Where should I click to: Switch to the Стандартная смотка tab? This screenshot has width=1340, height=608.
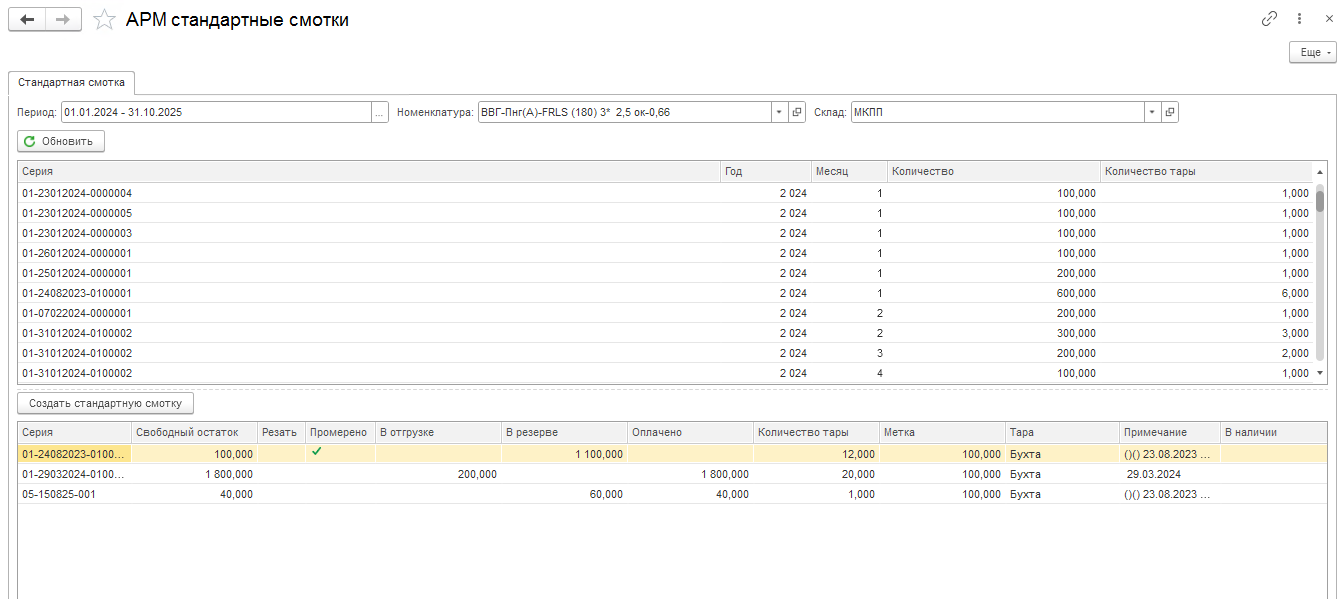72,83
